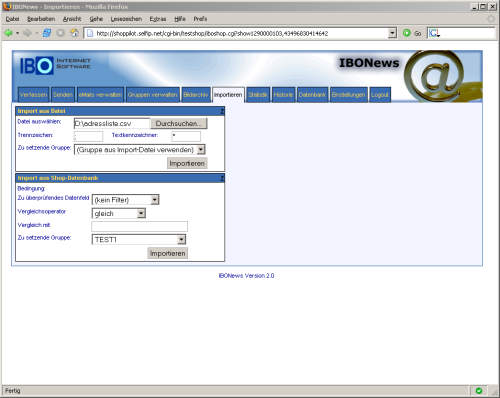Screen dimensions: 500x398
Task: Open the Vergleichsoperator gleich dropdown
Action: [x=119, y=213]
